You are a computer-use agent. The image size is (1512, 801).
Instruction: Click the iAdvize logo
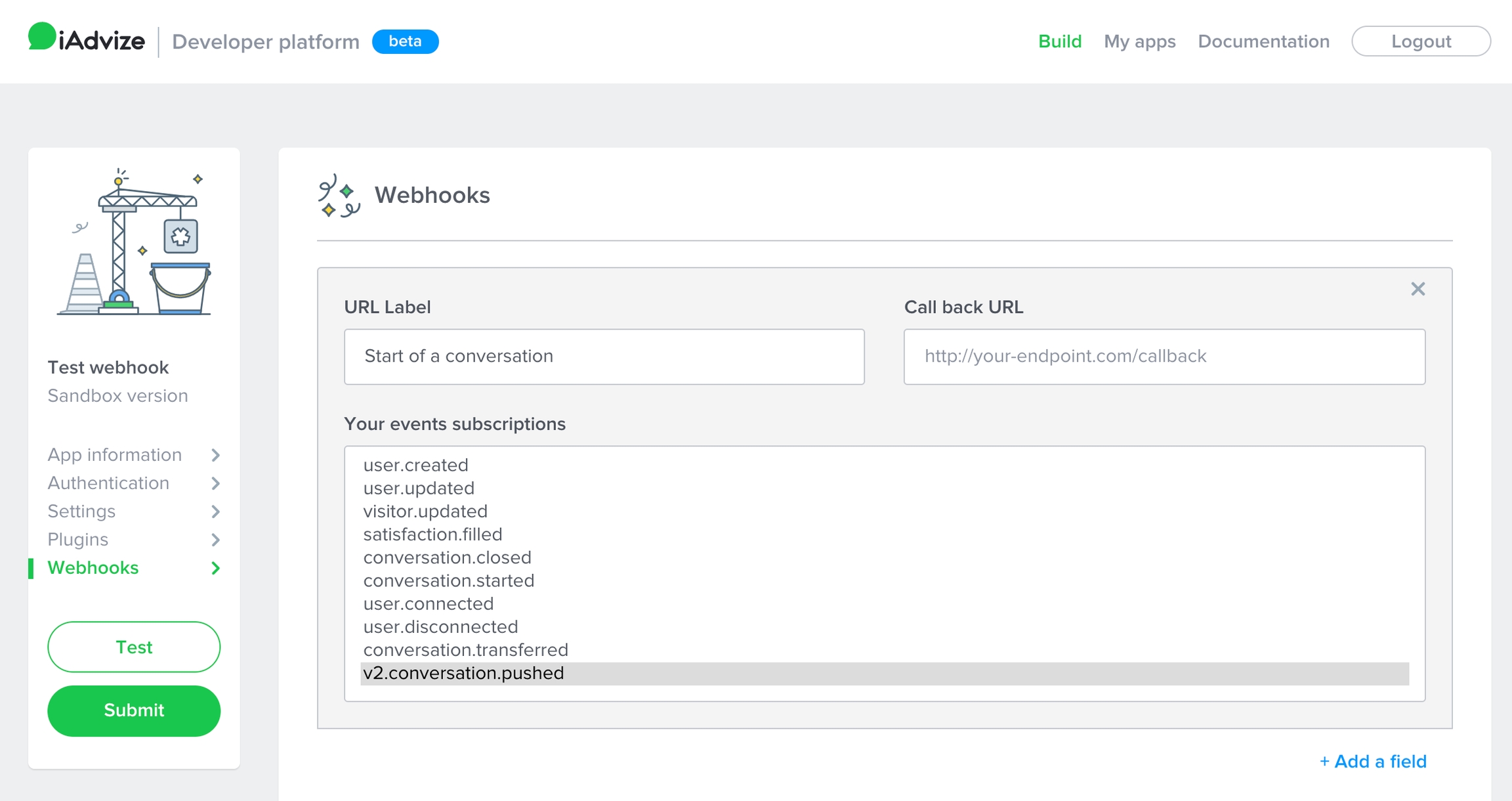click(86, 39)
